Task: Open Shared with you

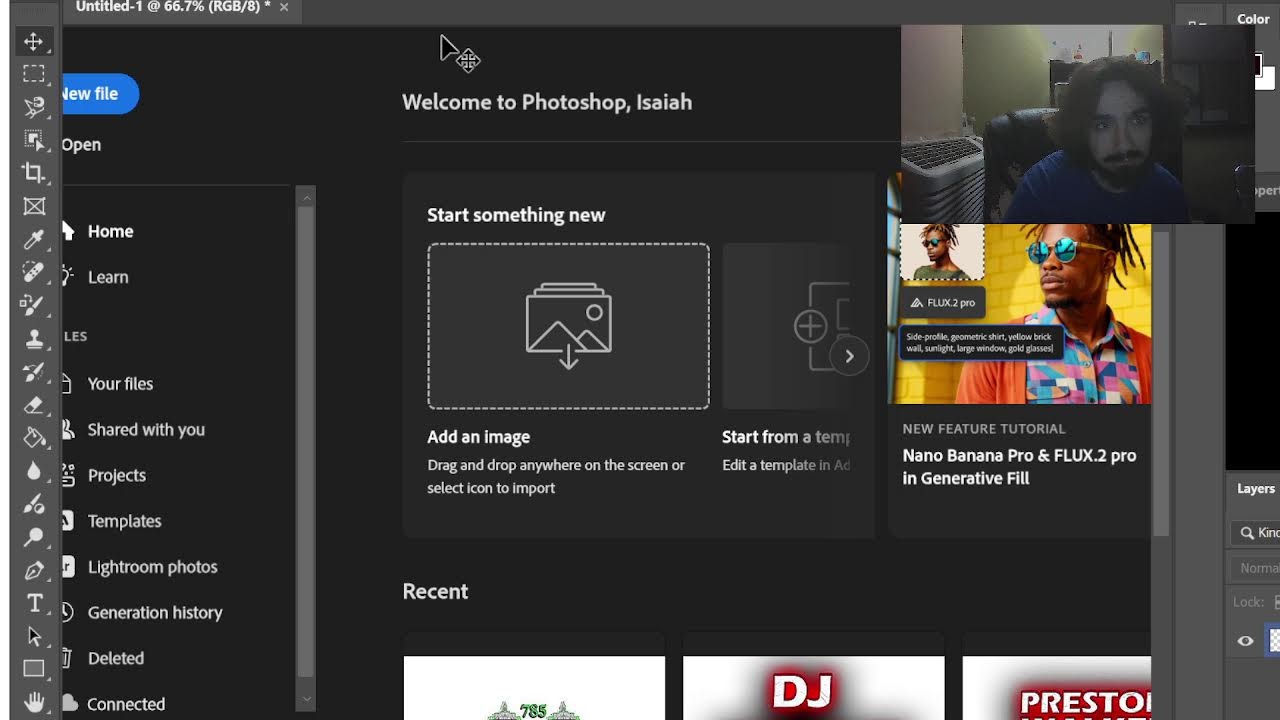Action: click(146, 429)
